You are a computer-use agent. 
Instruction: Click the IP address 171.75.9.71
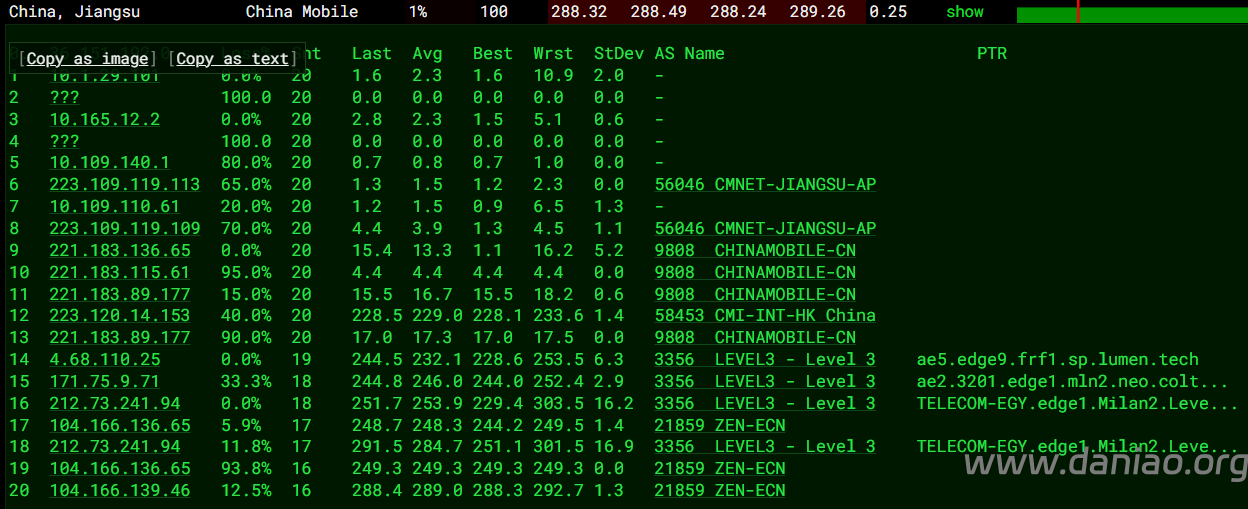pos(104,382)
